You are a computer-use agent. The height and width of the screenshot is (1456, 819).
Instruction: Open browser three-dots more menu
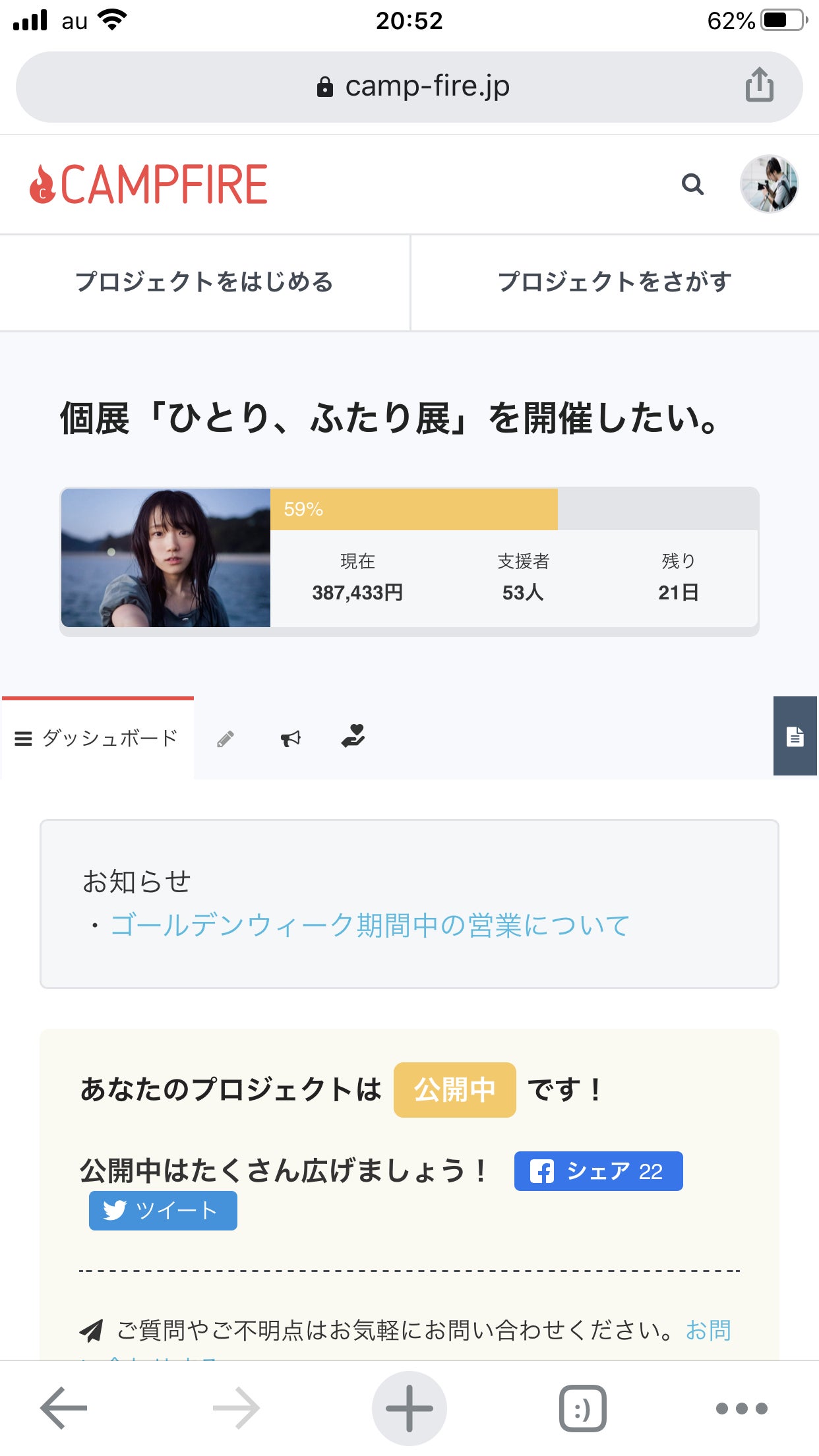(741, 1407)
